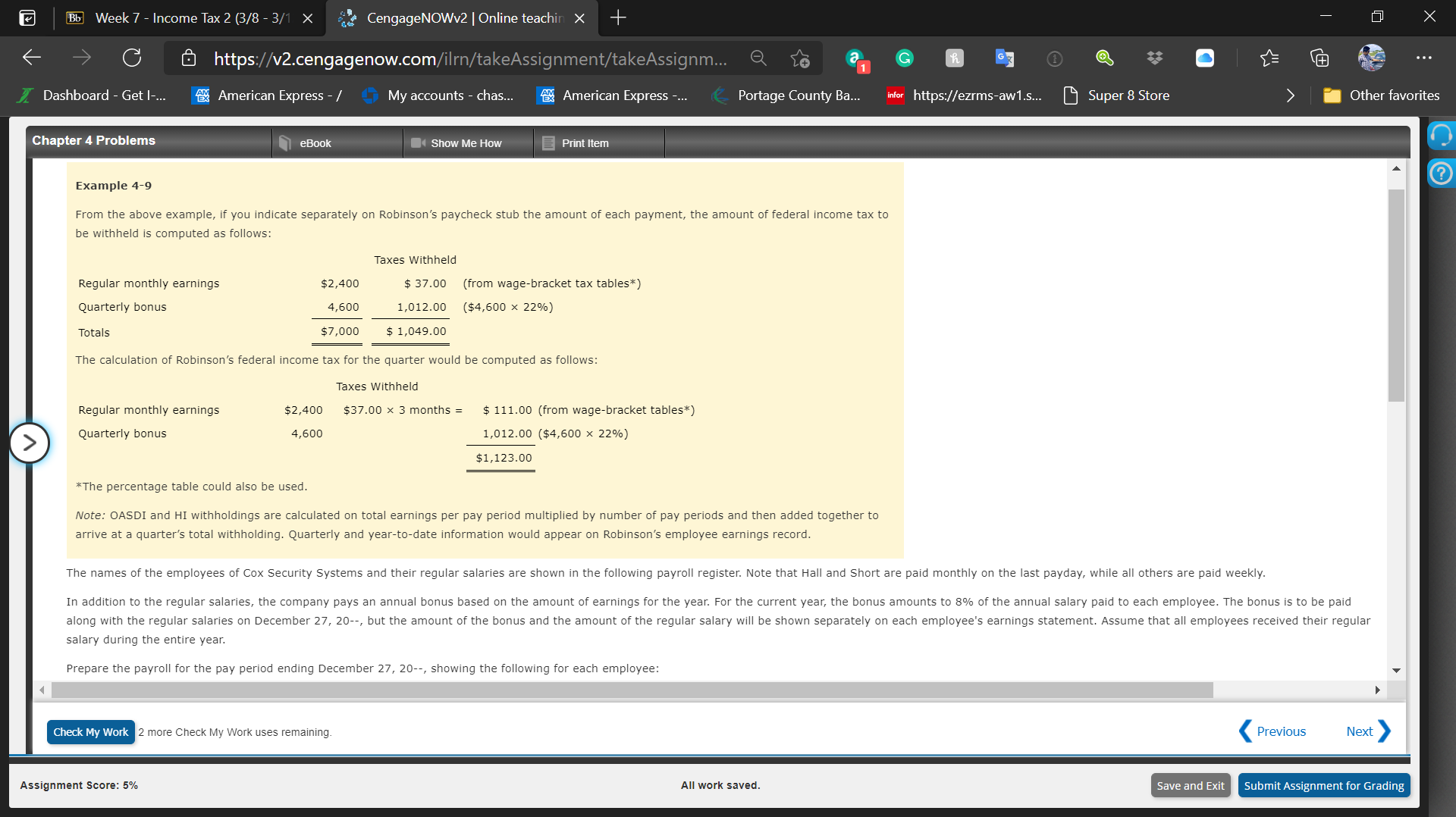Click the browser forward arrow
Viewport: 1456px width, 817px height.
pos(82,58)
